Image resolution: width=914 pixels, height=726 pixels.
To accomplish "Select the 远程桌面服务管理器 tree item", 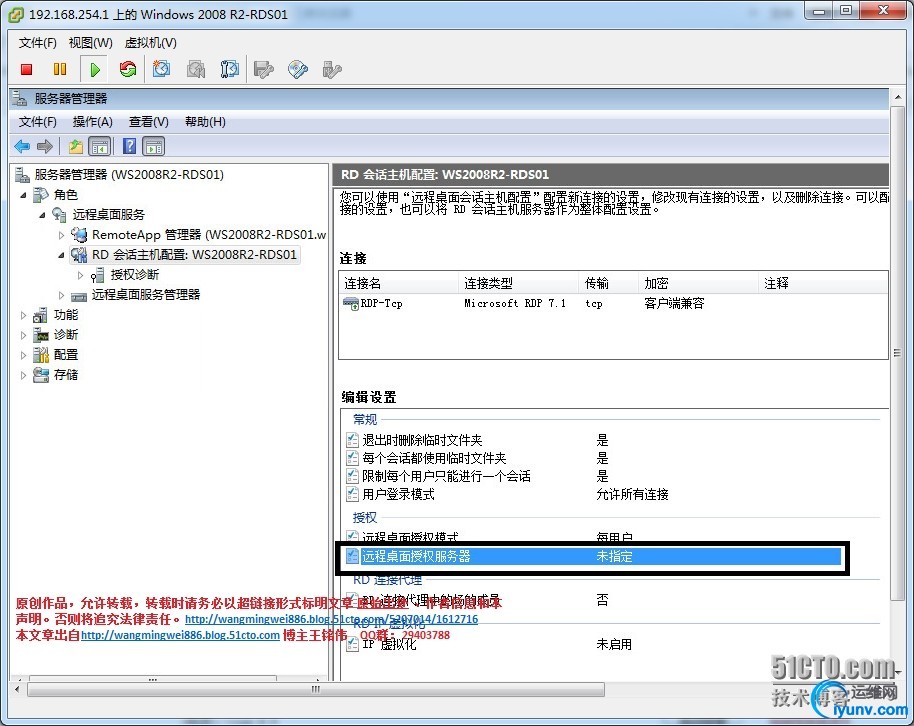I will tap(146, 294).
